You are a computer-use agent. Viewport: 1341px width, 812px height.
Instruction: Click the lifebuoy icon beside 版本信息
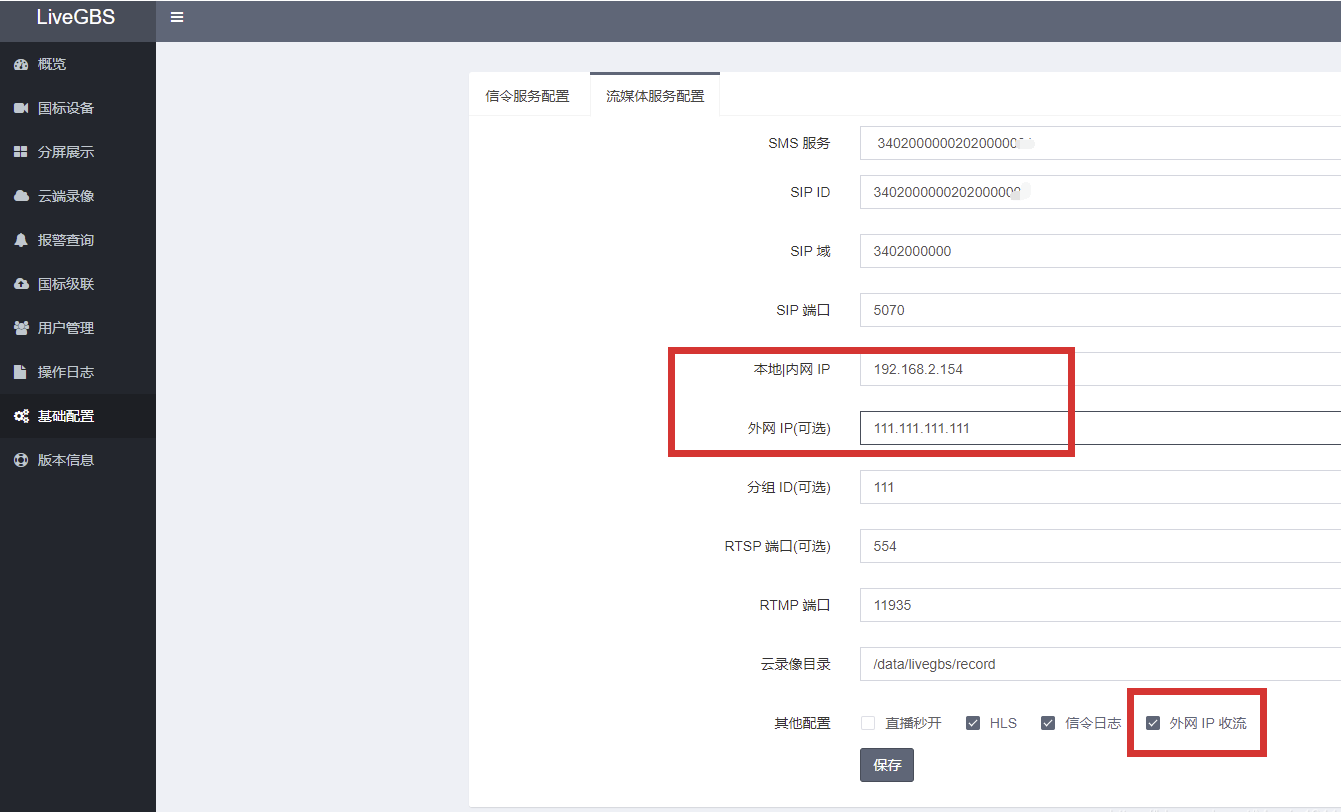(21, 460)
